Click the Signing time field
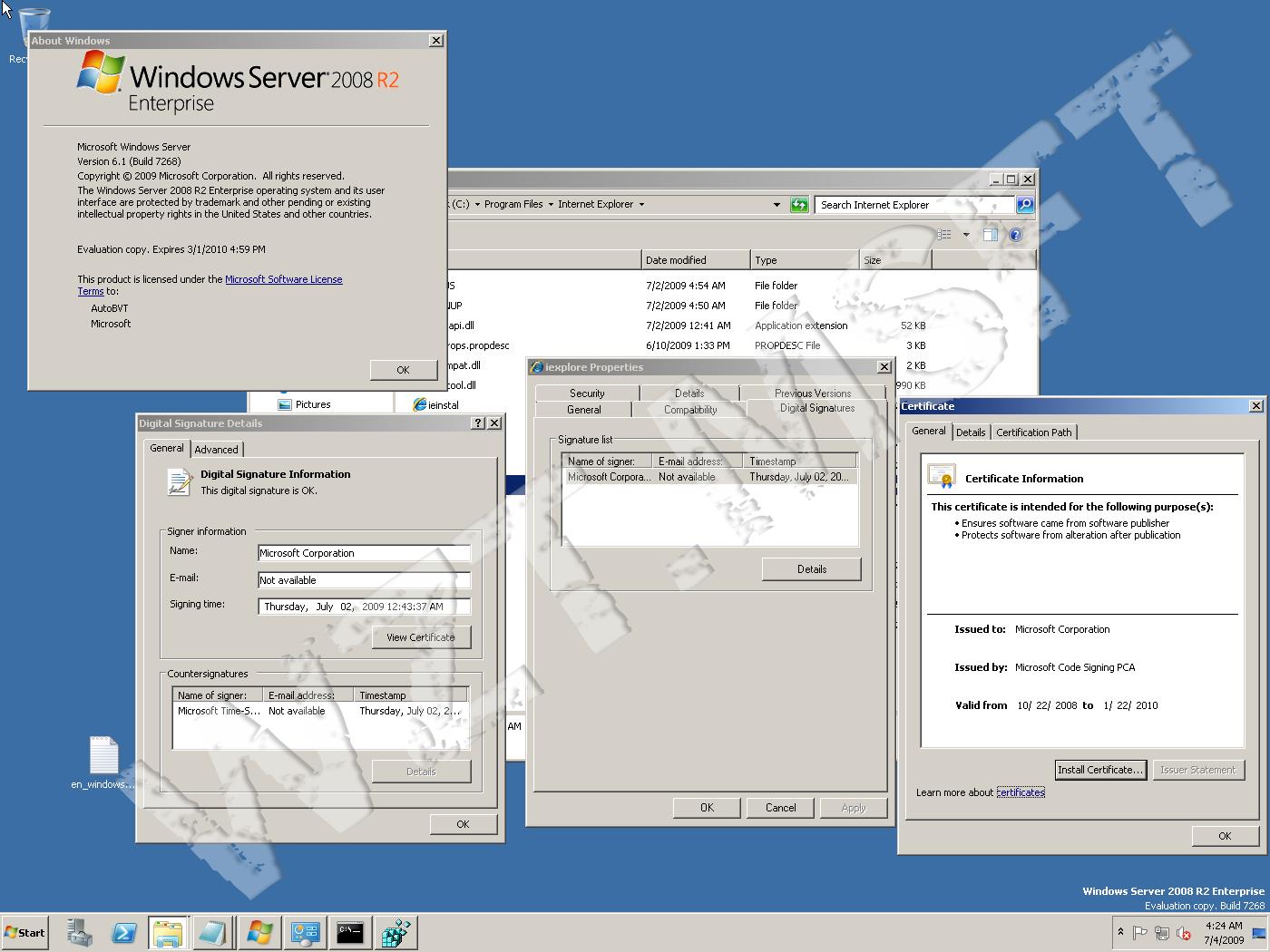 (365, 607)
